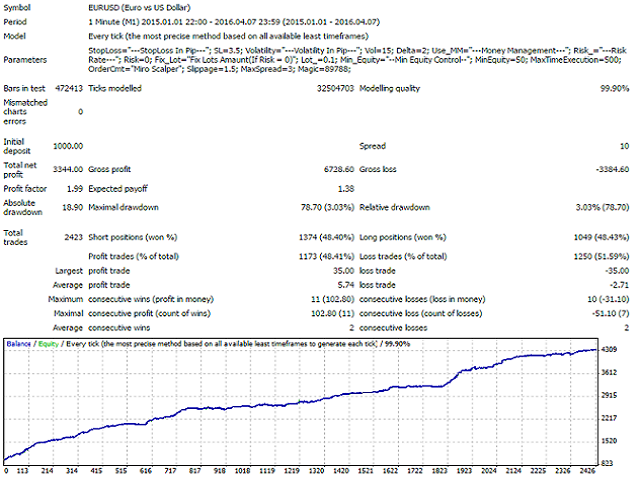Click the green 'Equity' chart legend label
Screen dimensions: 640x480
click(x=49, y=344)
